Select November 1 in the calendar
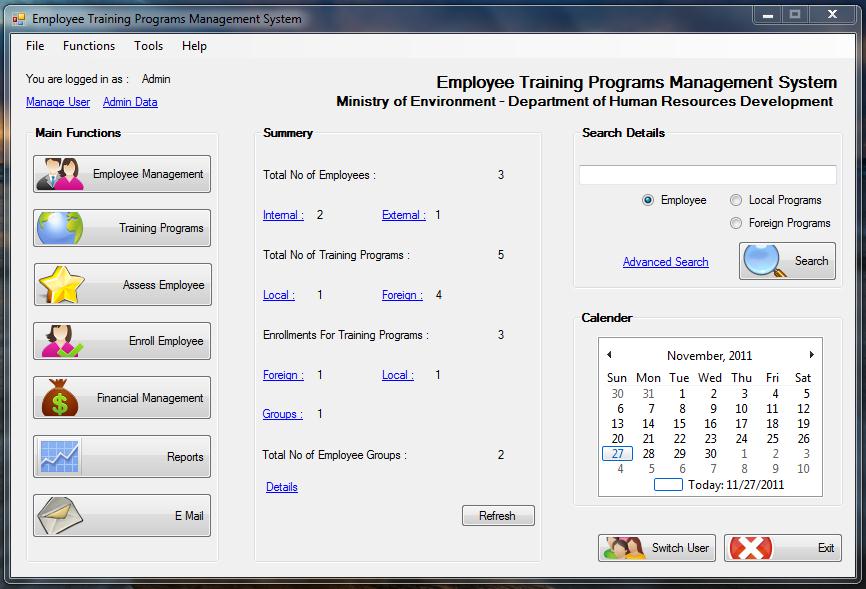Image resolution: width=866 pixels, height=589 pixels. point(682,394)
